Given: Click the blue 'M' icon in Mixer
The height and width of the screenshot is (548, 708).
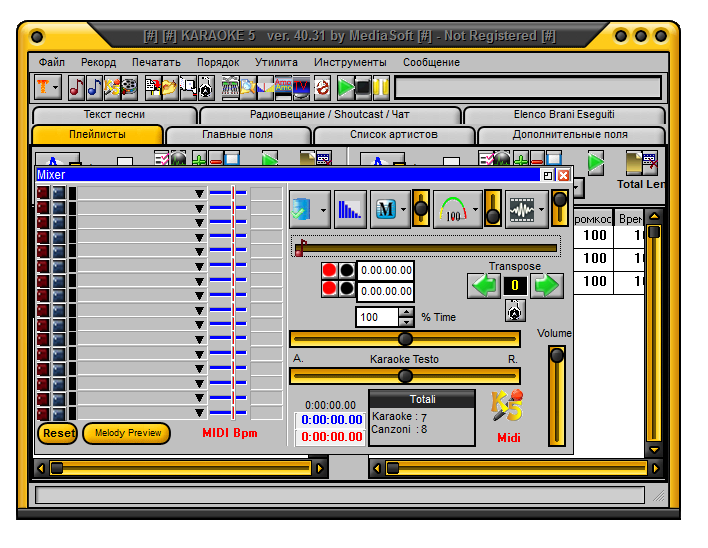Looking at the screenshot, I should (x=385, y=209).
